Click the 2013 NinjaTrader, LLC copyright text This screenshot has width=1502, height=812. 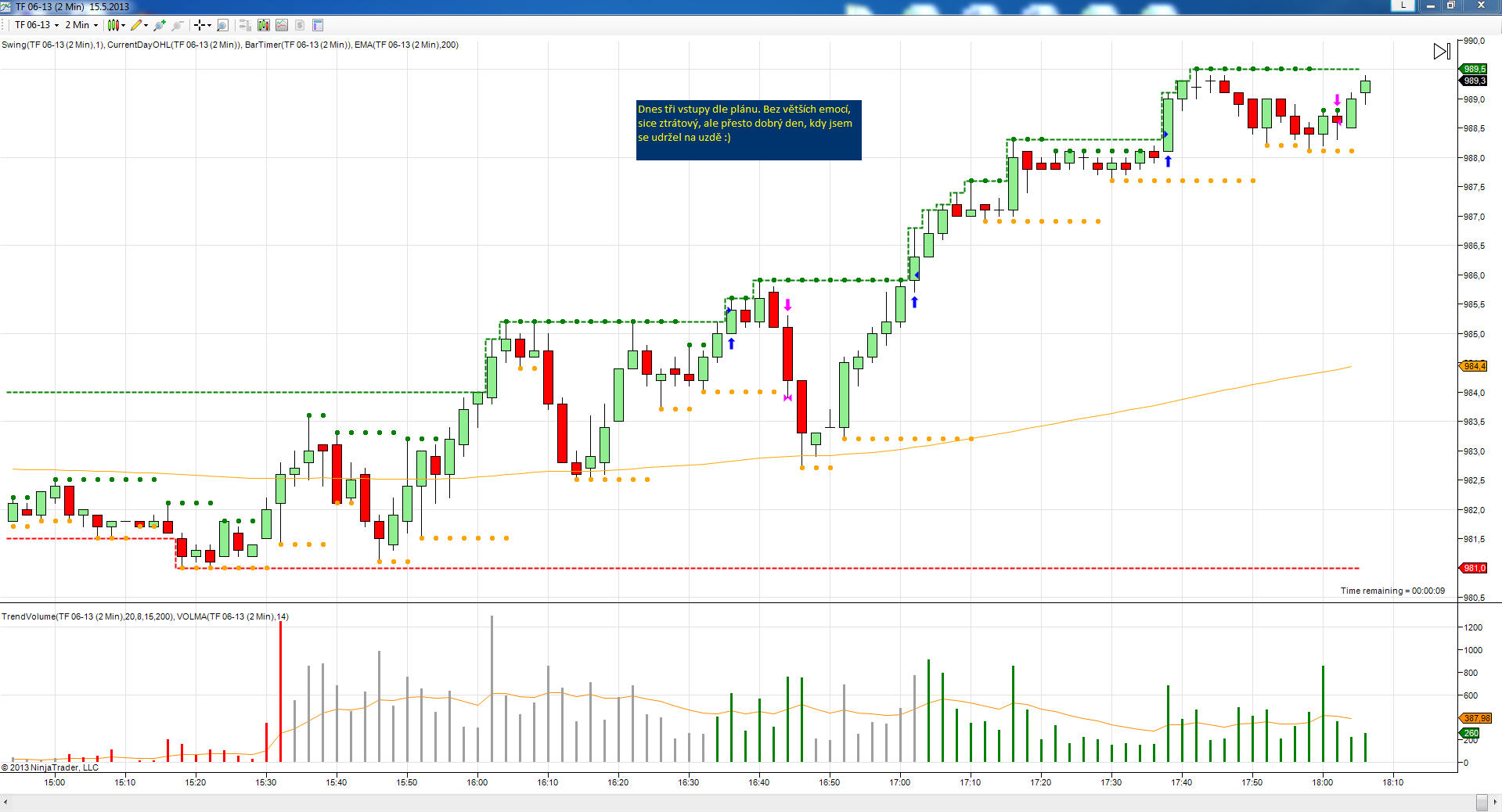(50, 767)
